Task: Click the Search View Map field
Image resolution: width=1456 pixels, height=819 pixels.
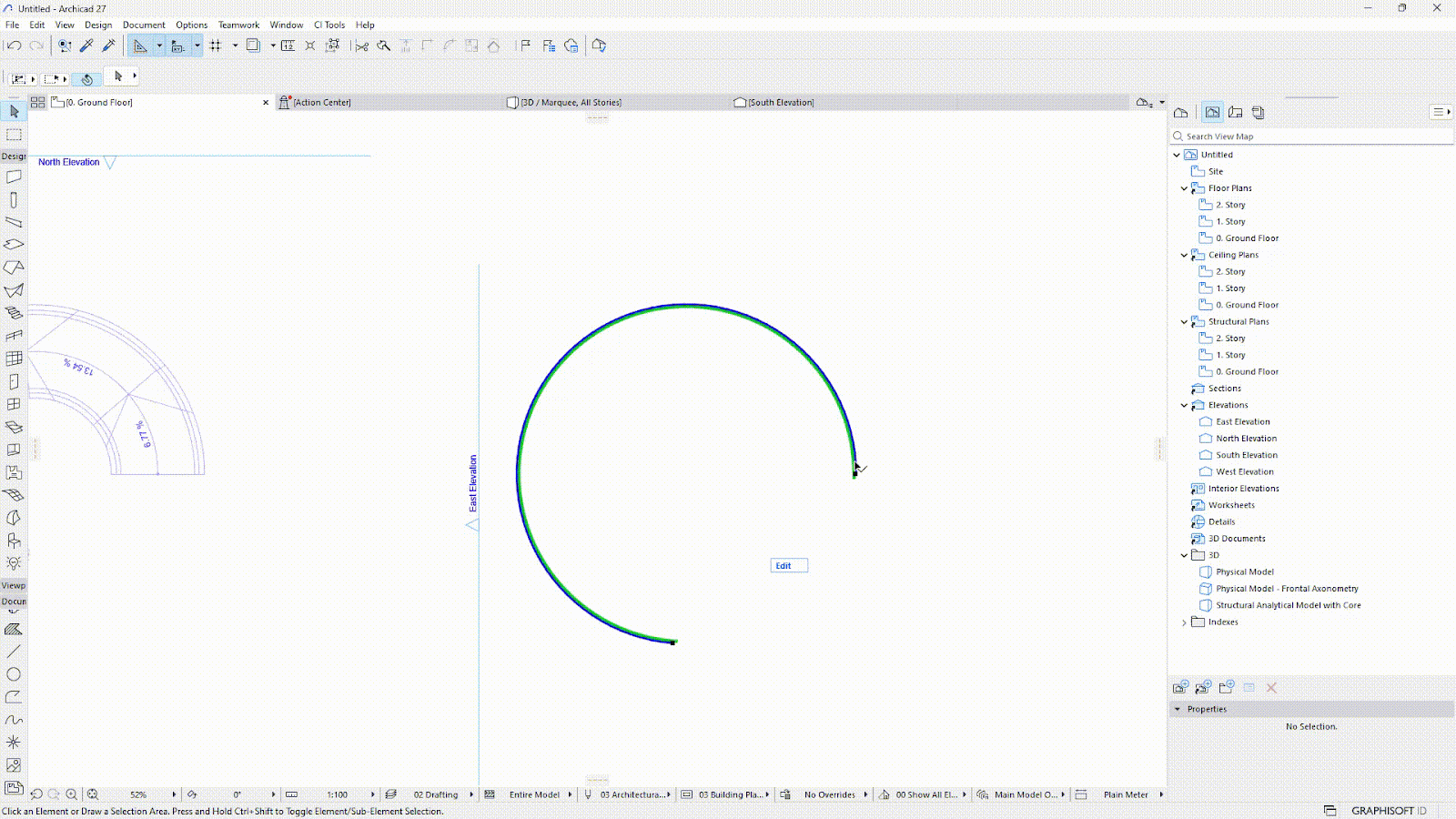Action: click(1310, 136)
